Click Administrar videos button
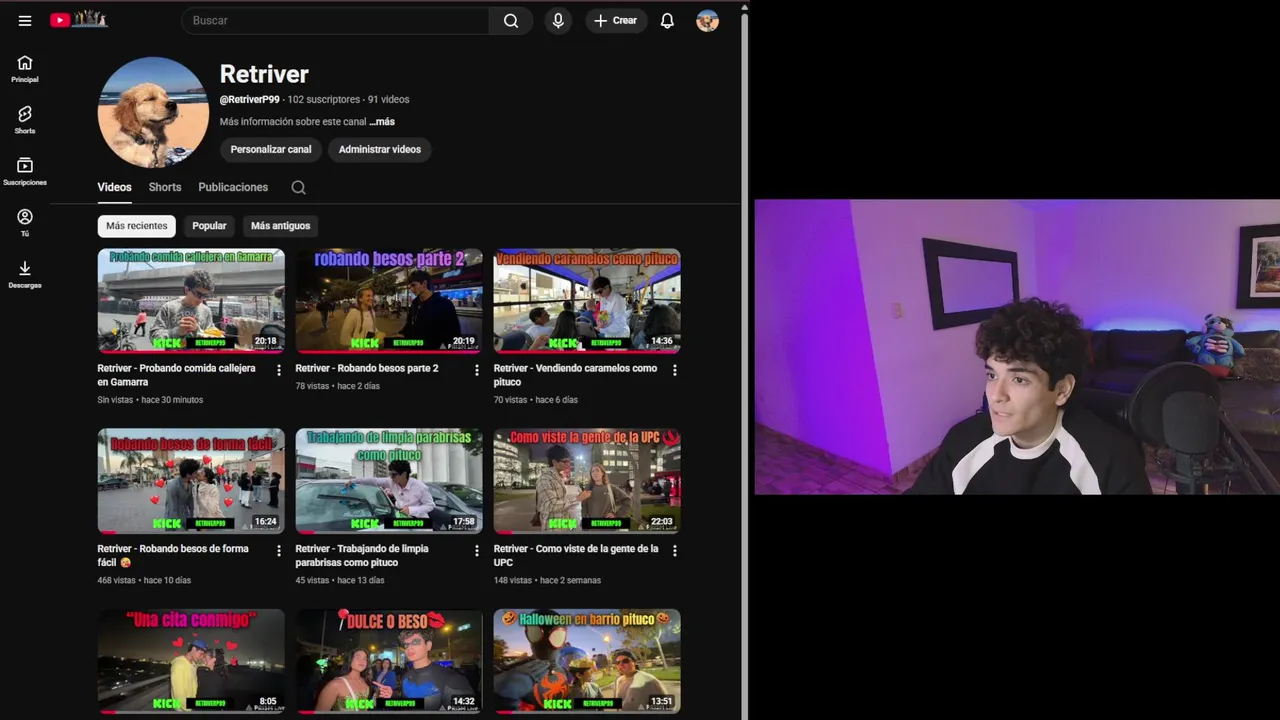The width and height of the screenshot is (1280, 720). 380,149
